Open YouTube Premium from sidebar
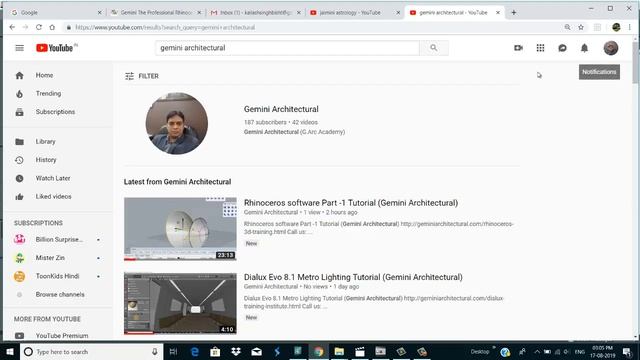This screenshot has height=360, width=640. click(x=62, y=336)
